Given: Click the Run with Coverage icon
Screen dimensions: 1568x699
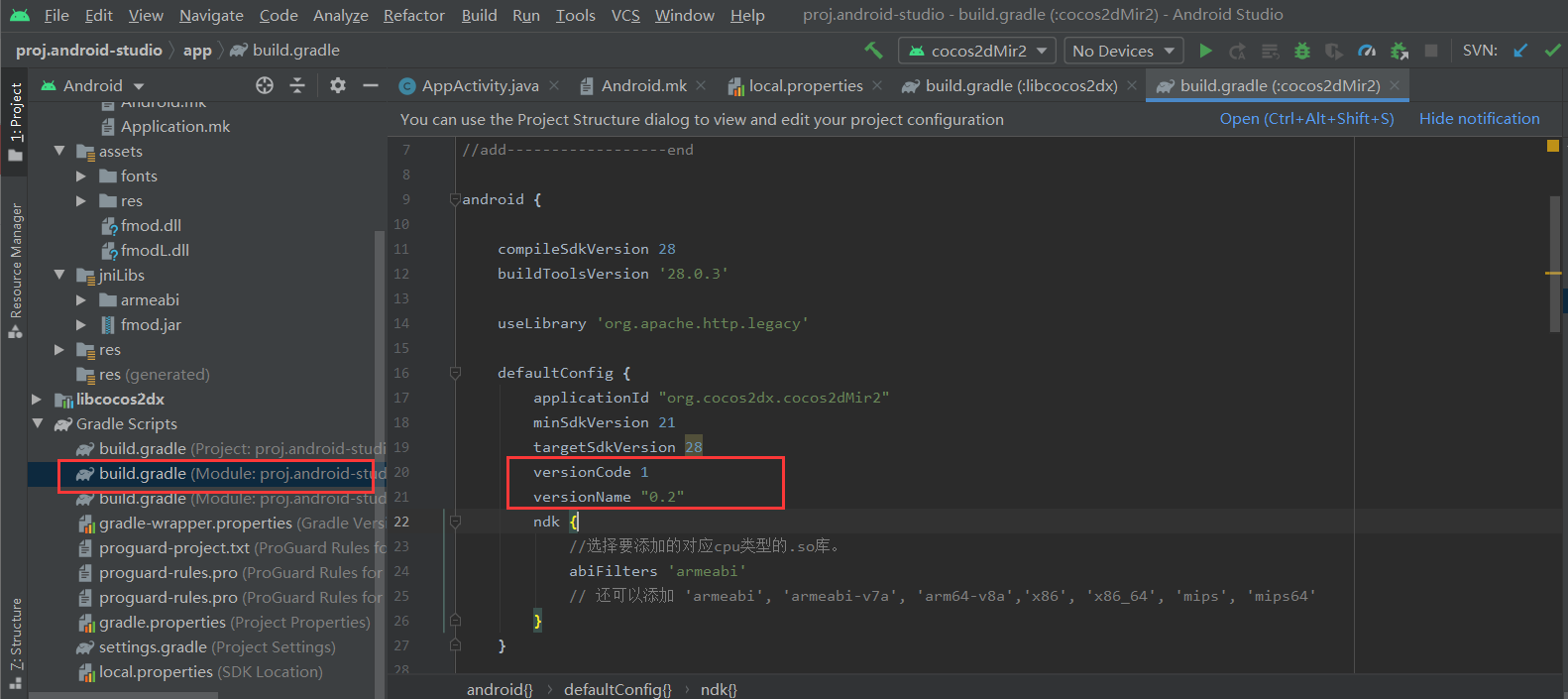Looking at the screenshot, I should [1334, 51].
